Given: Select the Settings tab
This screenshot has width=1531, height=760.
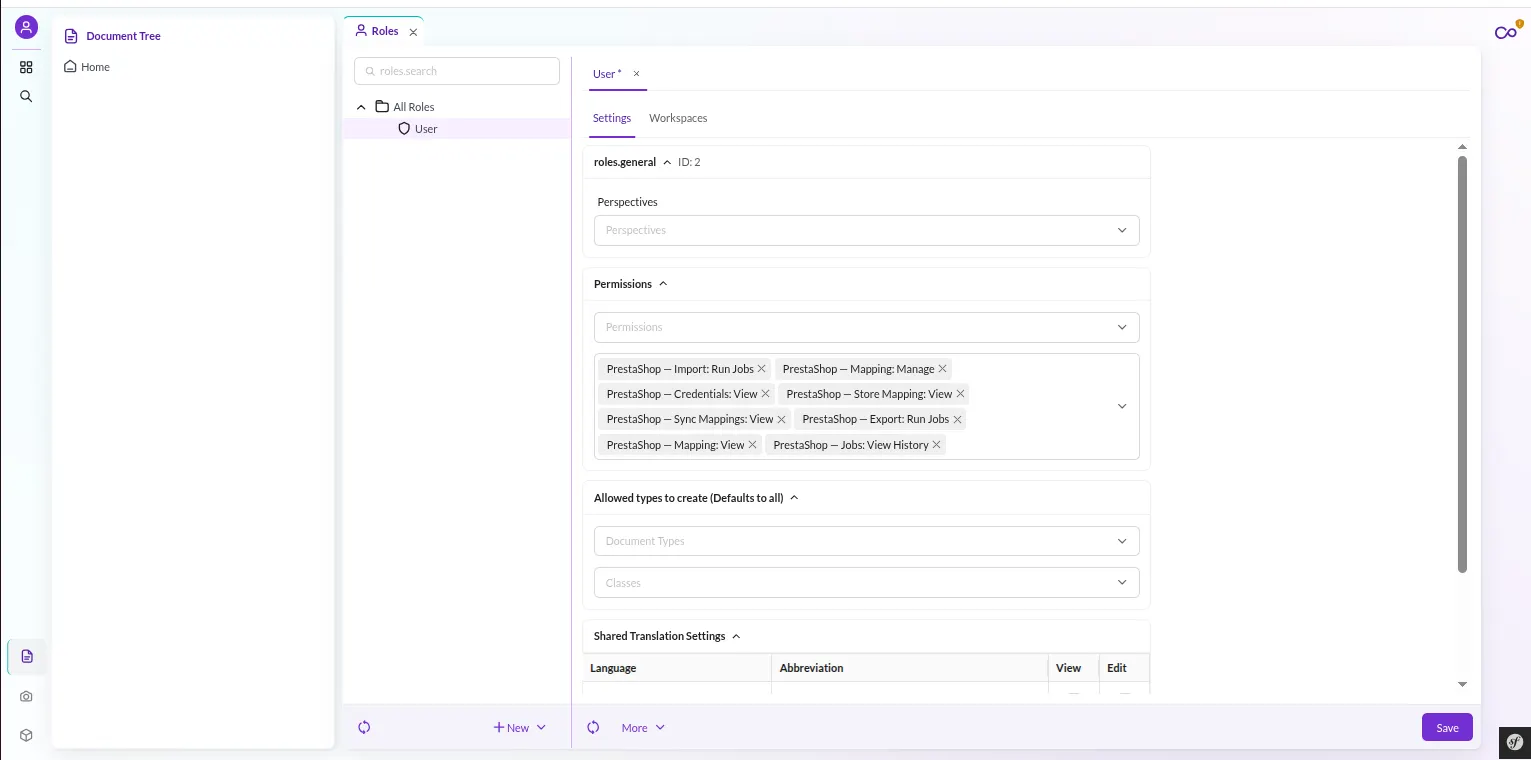Looking at the screenshot, I should click(x=612, y=118).
